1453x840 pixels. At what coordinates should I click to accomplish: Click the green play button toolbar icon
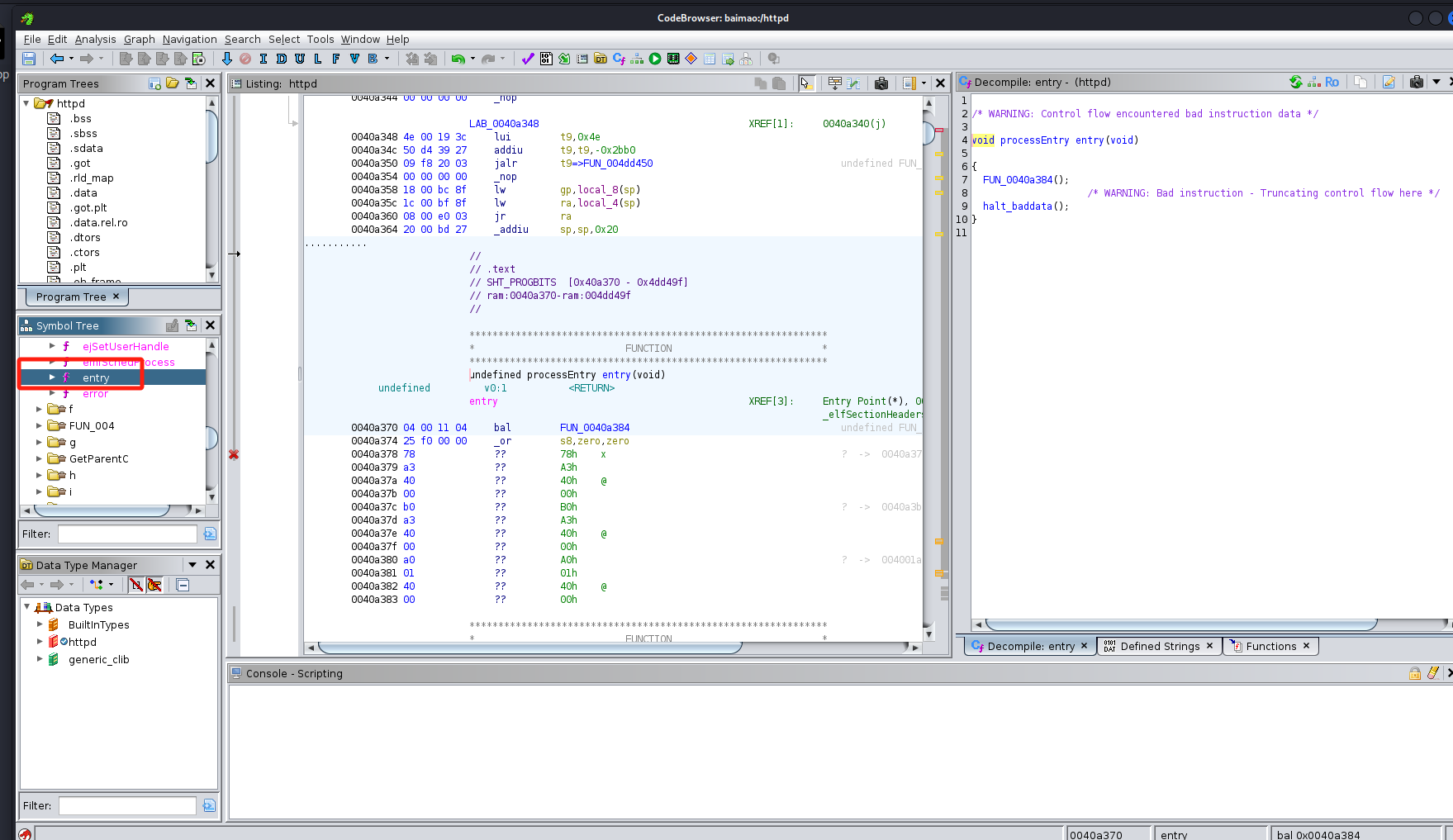tap(655, 59)
